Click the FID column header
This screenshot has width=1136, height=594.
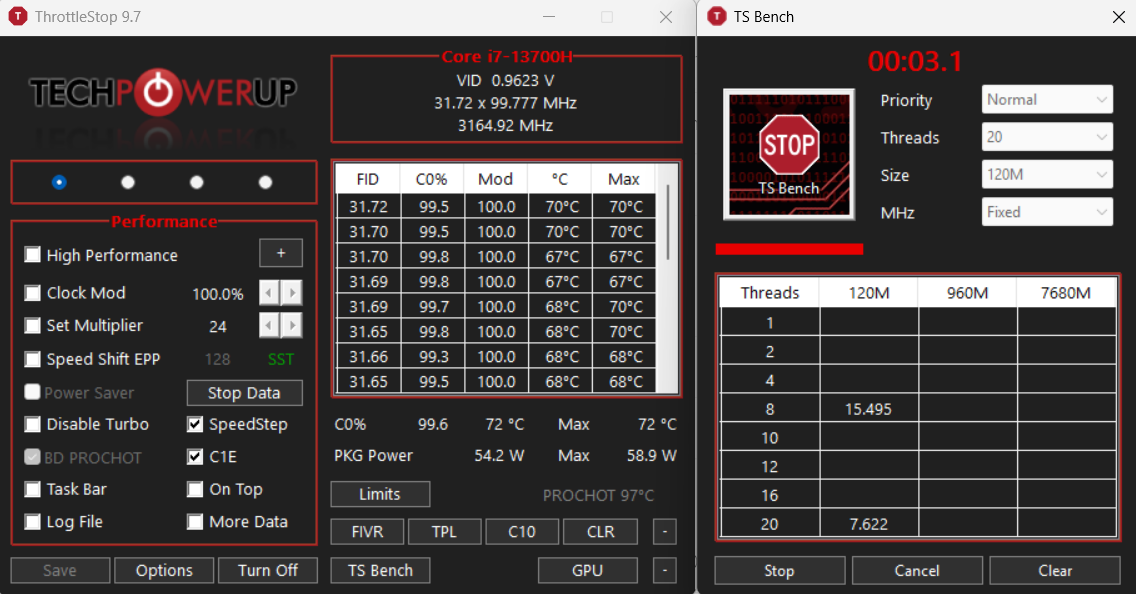coord(368,179)
